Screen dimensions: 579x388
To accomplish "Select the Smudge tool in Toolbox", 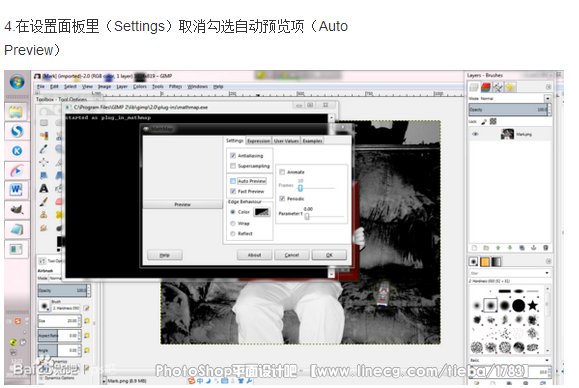I will click(44, 228).
